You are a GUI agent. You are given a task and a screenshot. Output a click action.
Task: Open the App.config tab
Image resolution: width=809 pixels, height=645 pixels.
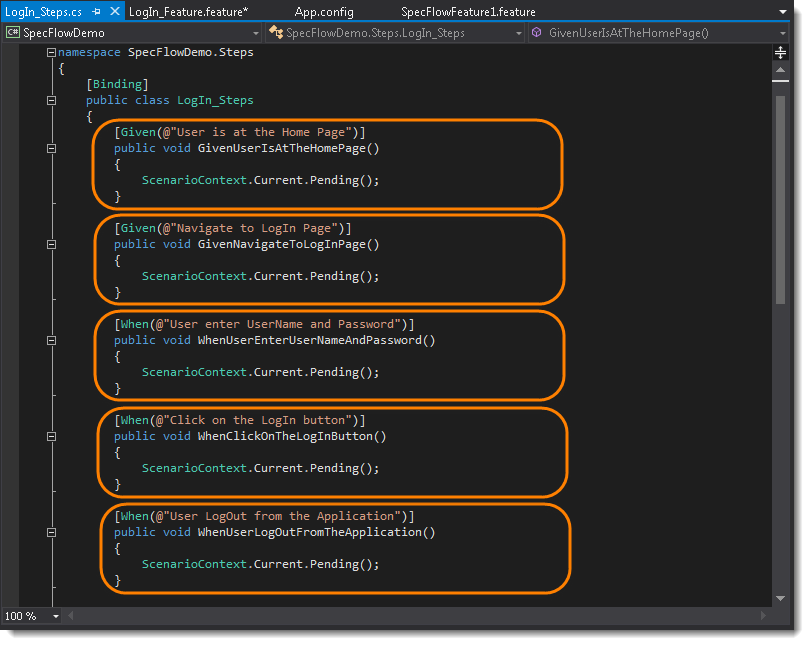pos(324,12)
